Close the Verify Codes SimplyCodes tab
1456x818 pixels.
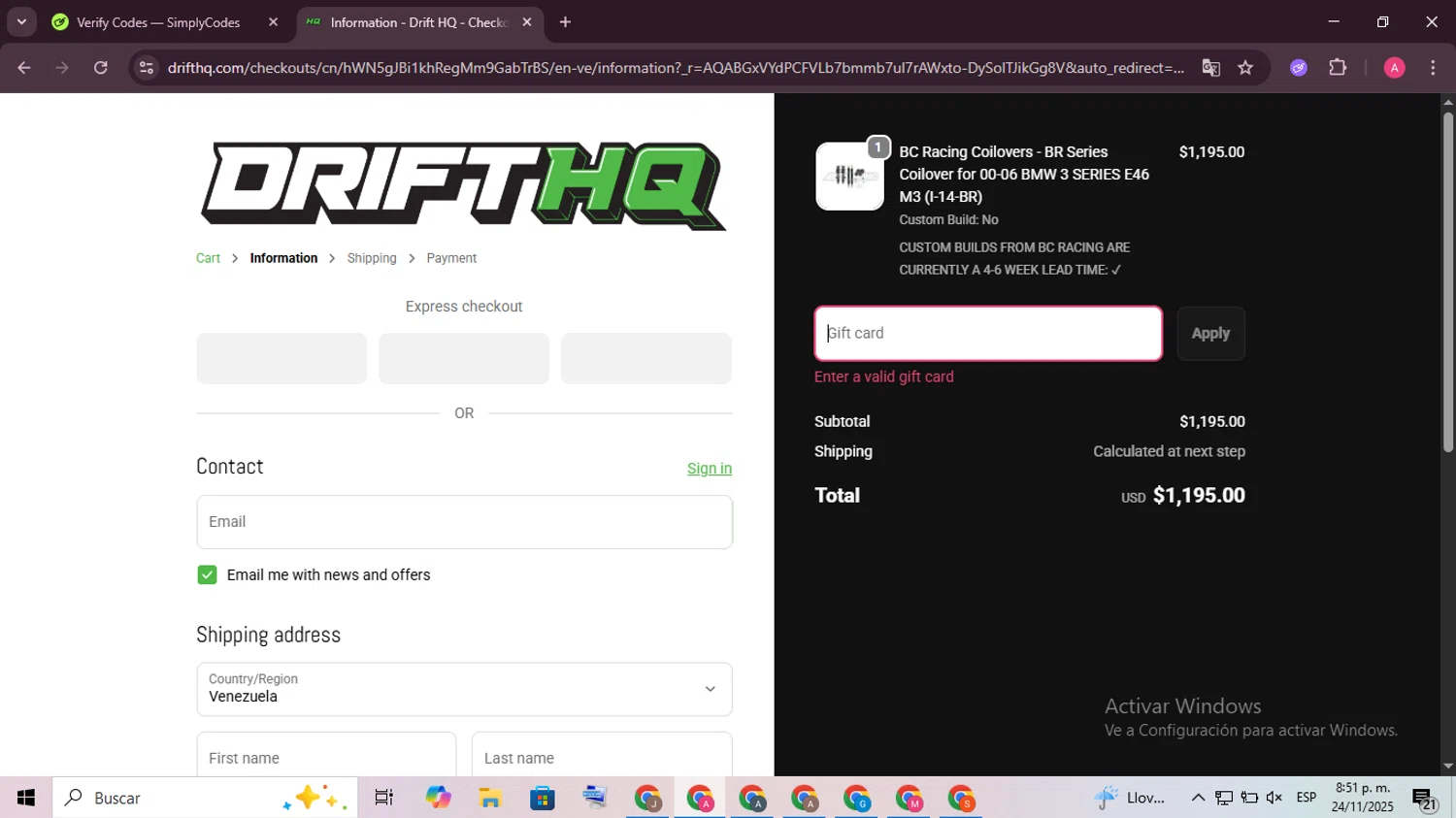coord(273,22)
